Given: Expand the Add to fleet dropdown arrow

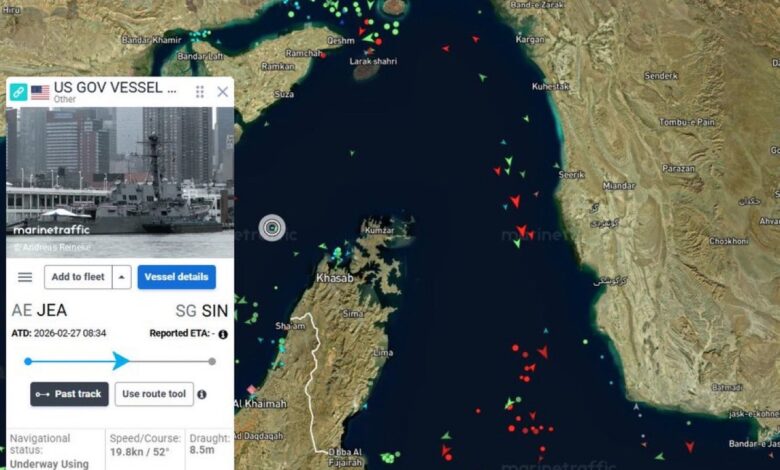Looking at the screenshot, I should pyautogui.click(x=121, y=277).
